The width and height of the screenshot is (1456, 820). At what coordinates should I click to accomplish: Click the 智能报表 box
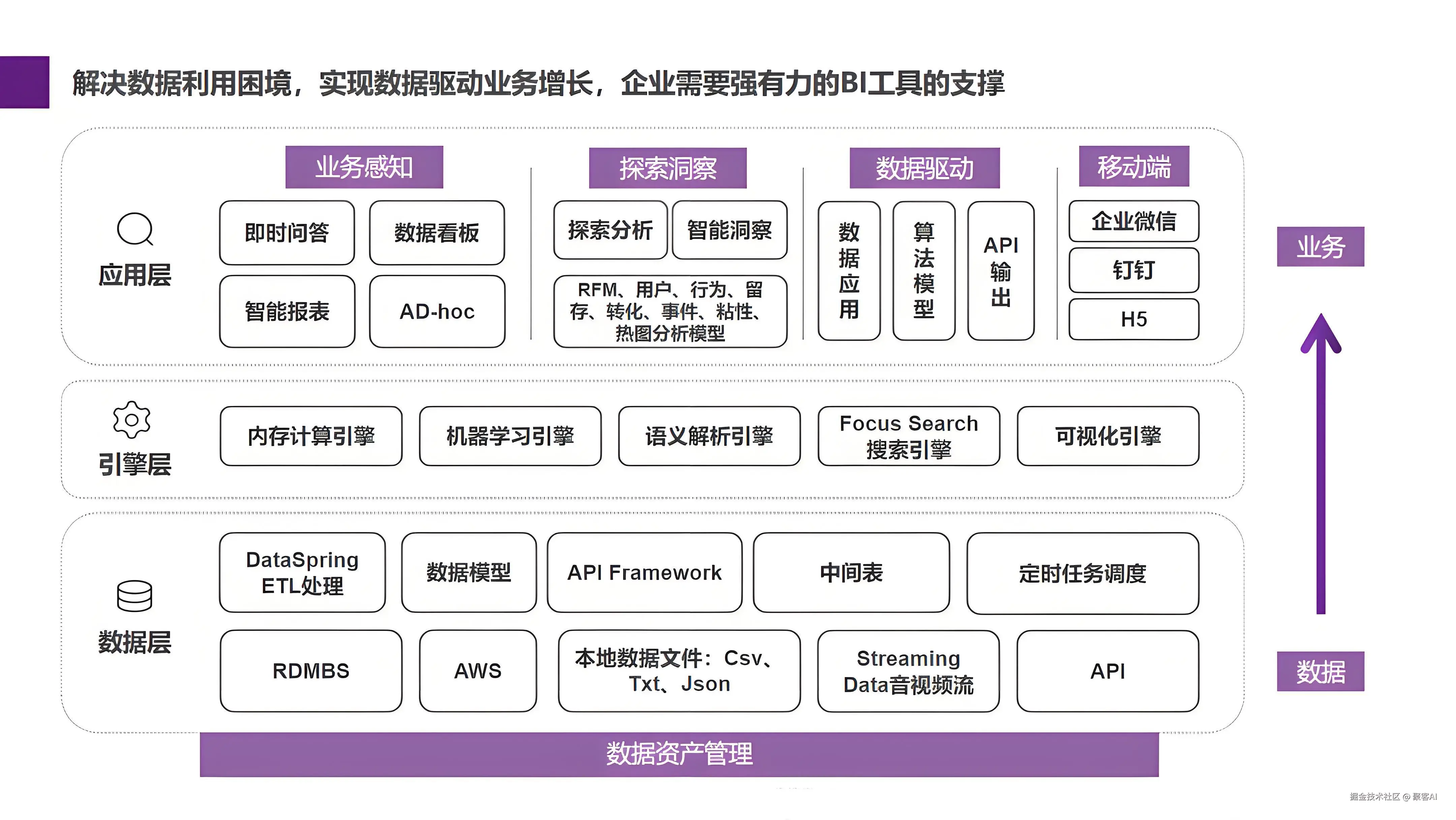[x=287, y=311]
